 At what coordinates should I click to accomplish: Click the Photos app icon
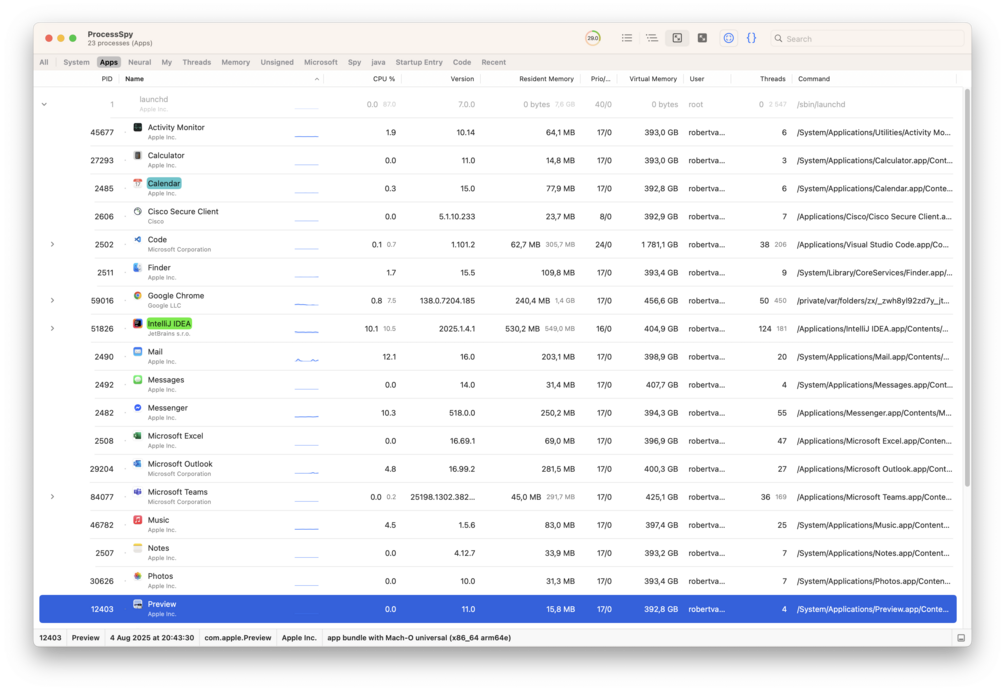coord(137,576)
